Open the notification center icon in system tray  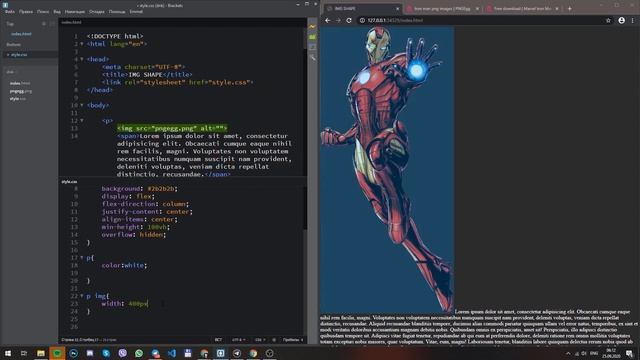point(629,353)
